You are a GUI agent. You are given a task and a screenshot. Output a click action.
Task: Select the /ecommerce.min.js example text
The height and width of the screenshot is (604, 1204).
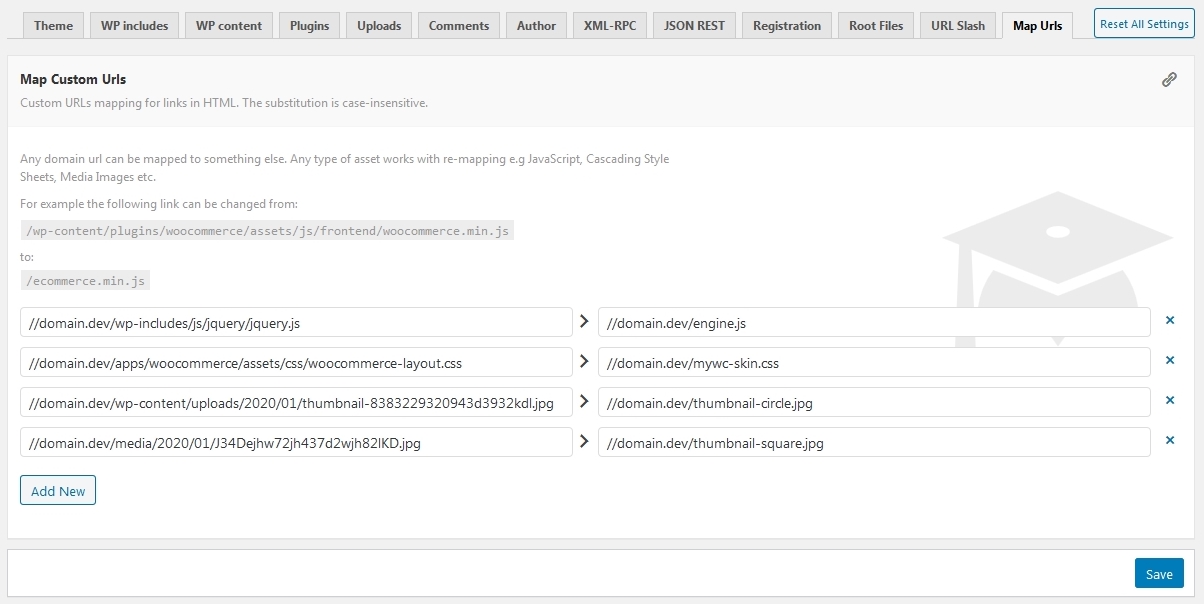(85, 280)
